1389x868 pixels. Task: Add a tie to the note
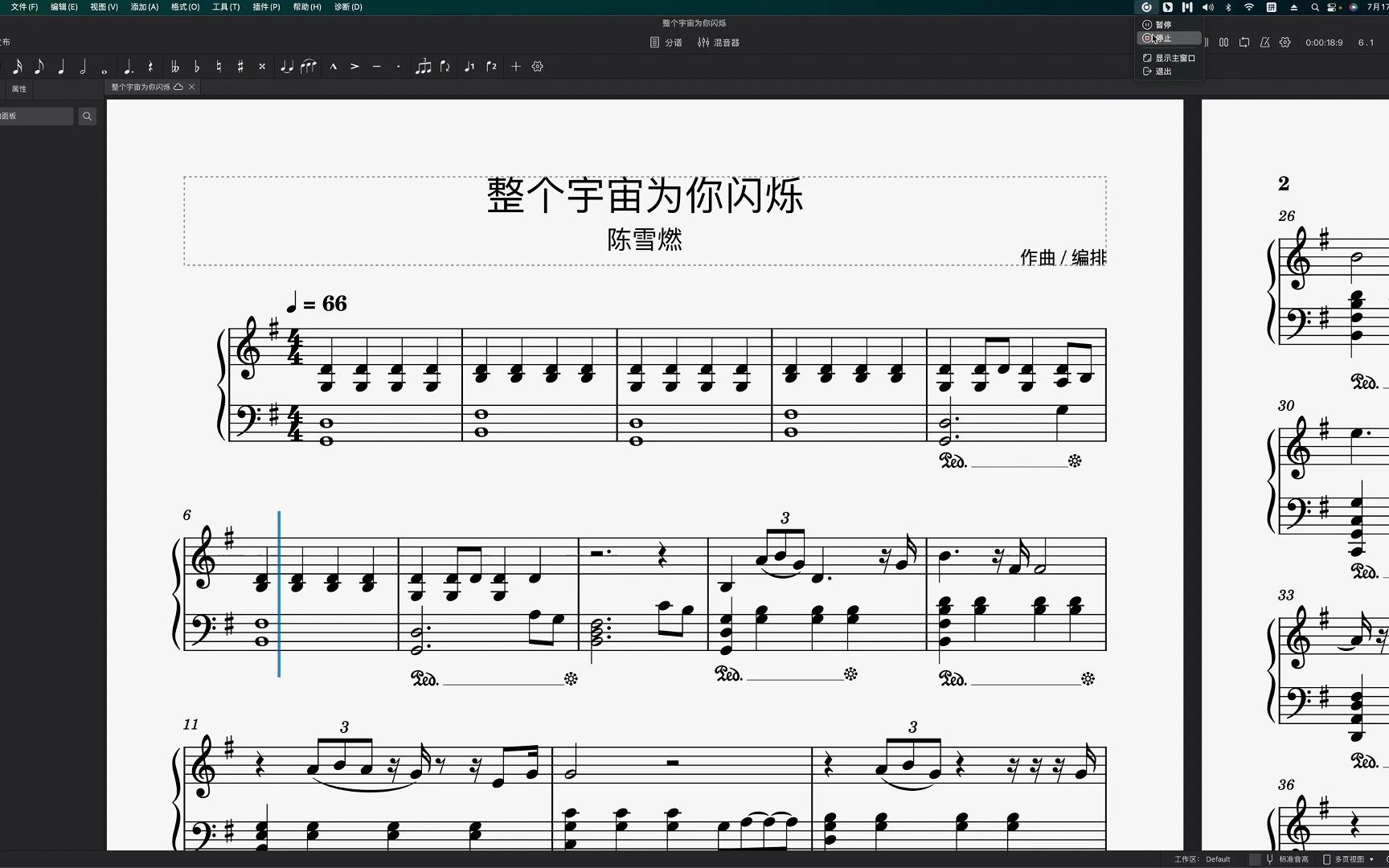point(286,67)
